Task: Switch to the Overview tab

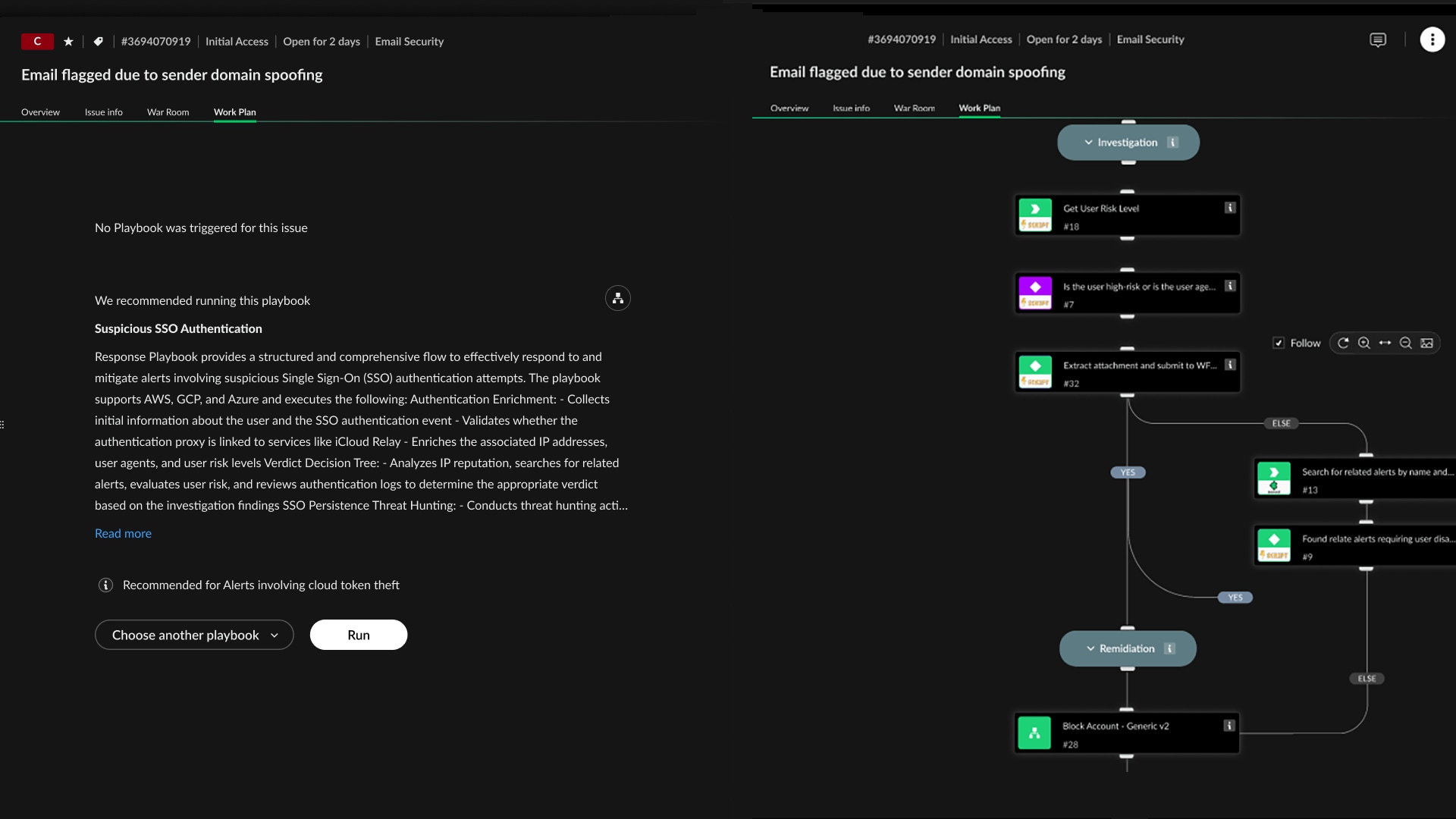Action: click(40, 112)
